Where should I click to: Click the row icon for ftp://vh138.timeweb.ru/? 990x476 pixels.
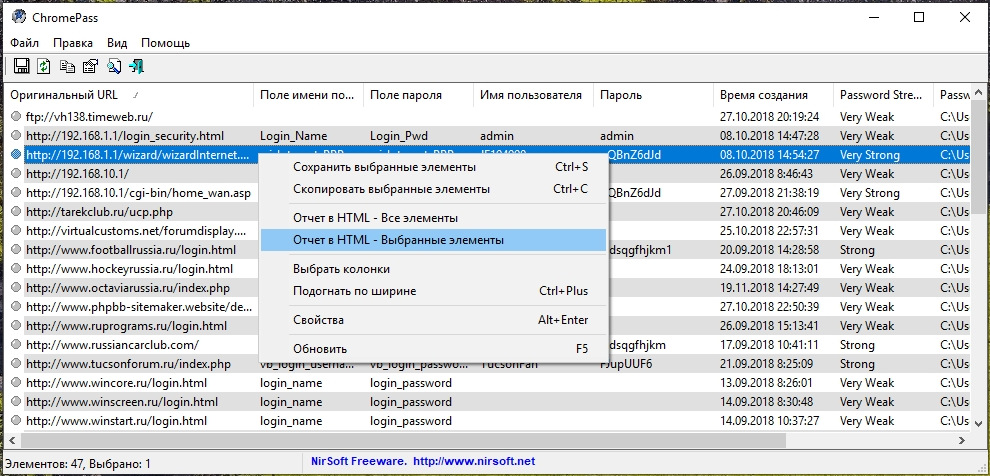pyautogui.click(x=16, y=117)
